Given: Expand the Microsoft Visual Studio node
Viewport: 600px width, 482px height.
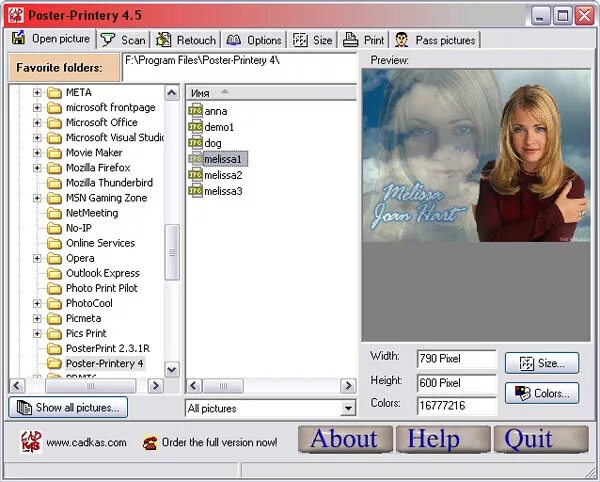Looking at the screenshot, I should point(37,138).
